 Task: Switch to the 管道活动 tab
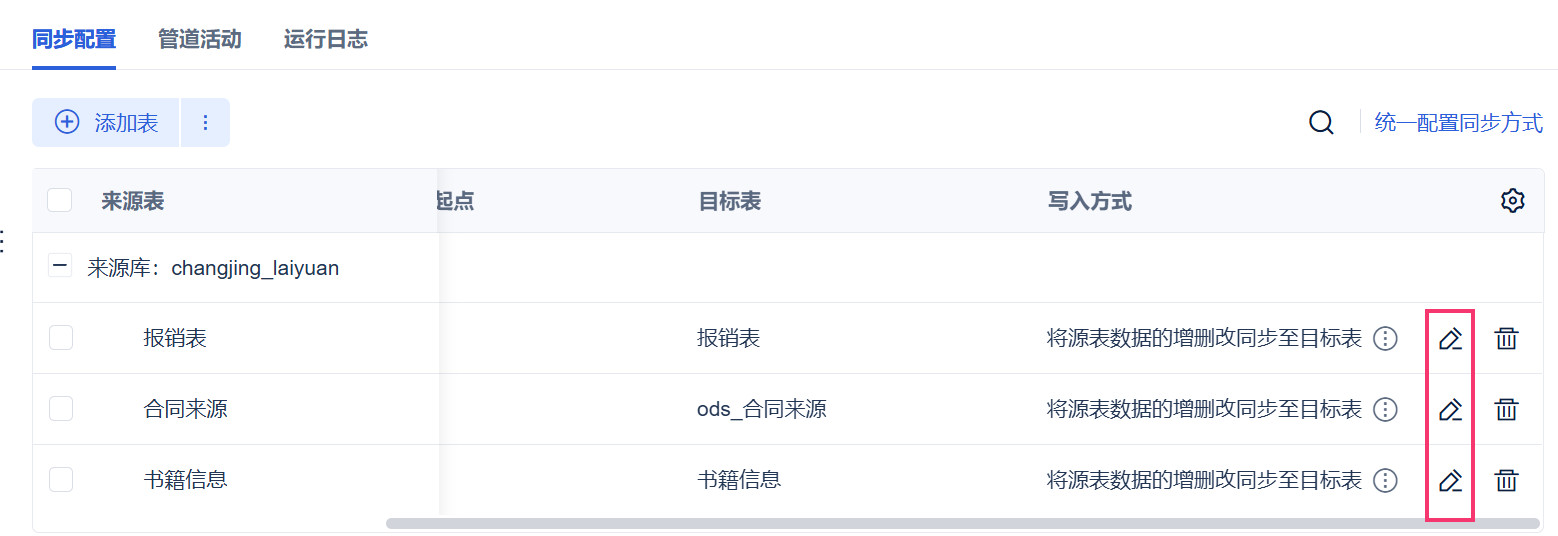[199, 40]
